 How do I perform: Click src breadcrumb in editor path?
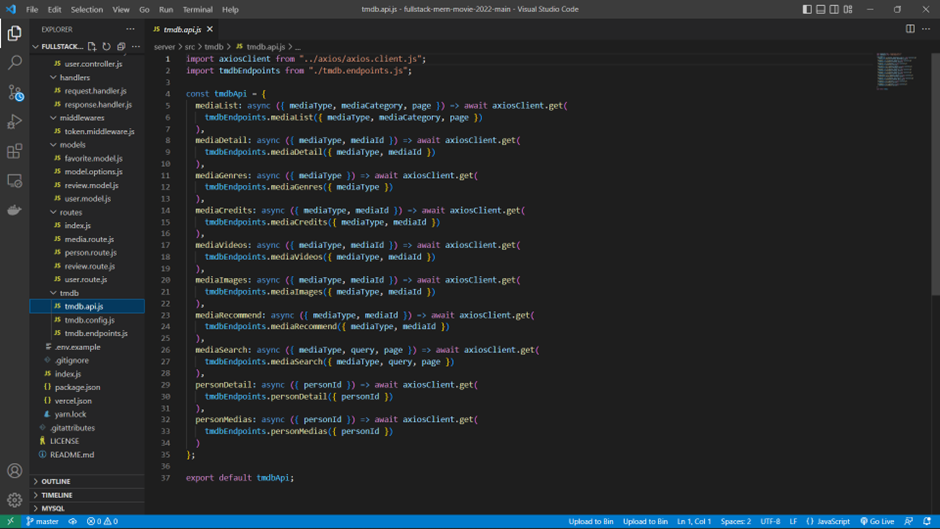[x=189, y=46]
